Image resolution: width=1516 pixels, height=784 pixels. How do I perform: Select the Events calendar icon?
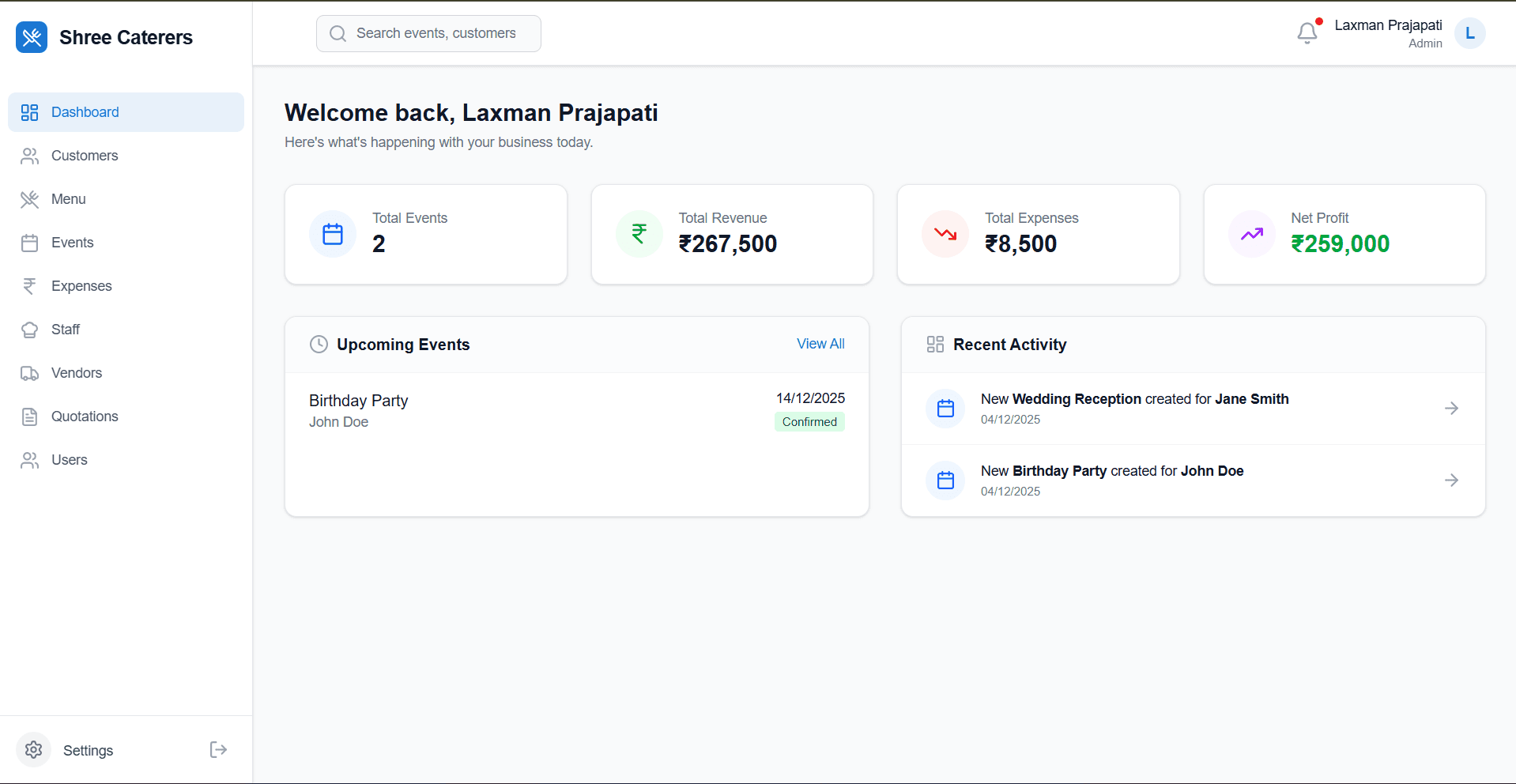point(30,243)
